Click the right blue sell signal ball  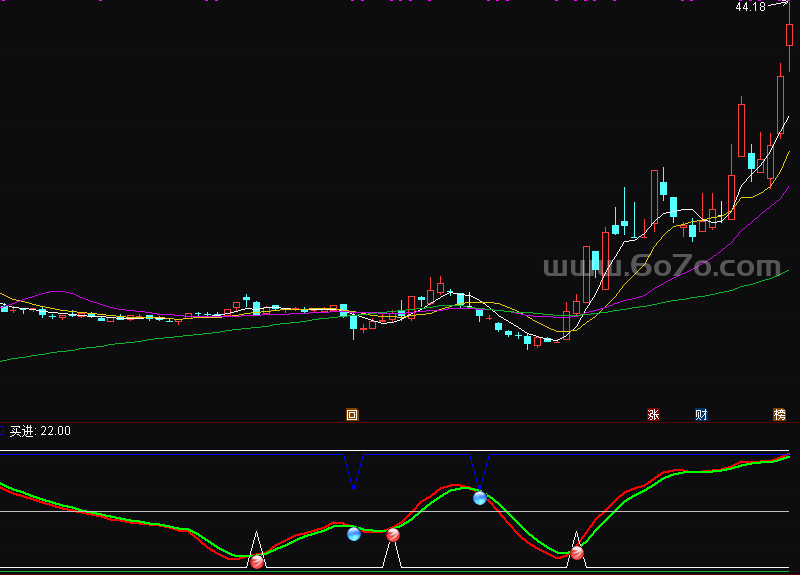[x=479, y=497]
